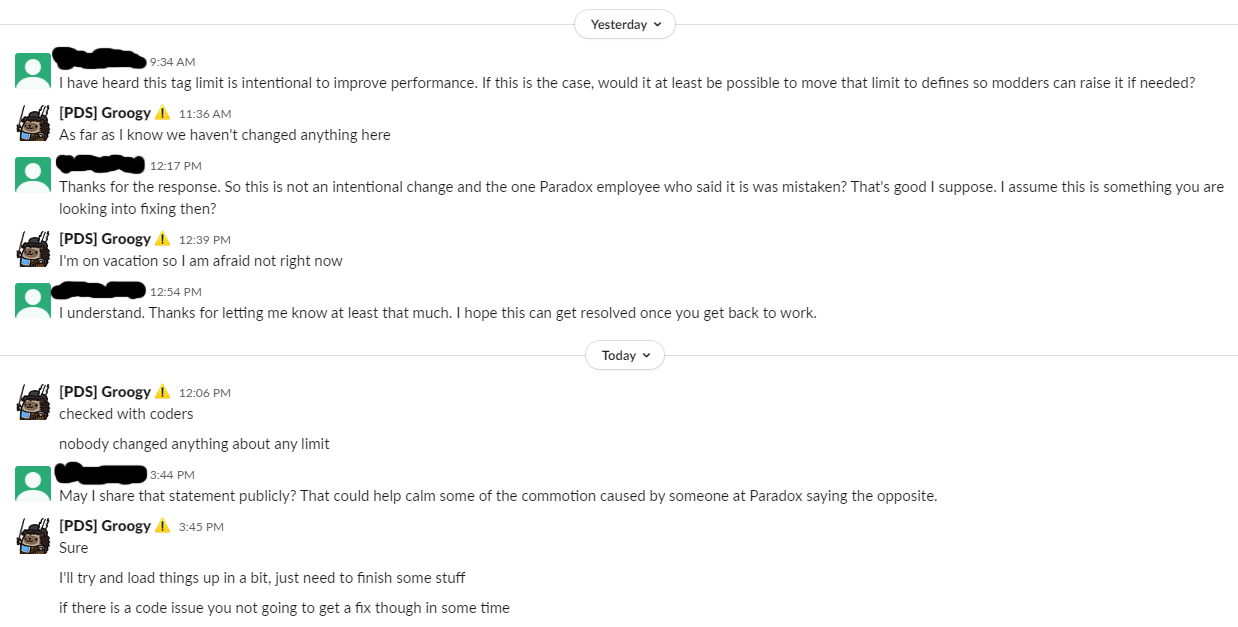Click warning emoji next to Groogy at 12:39 PM
Viewport: 1238px width, 627px height.
pyautogui.click(x=163, y=239)
